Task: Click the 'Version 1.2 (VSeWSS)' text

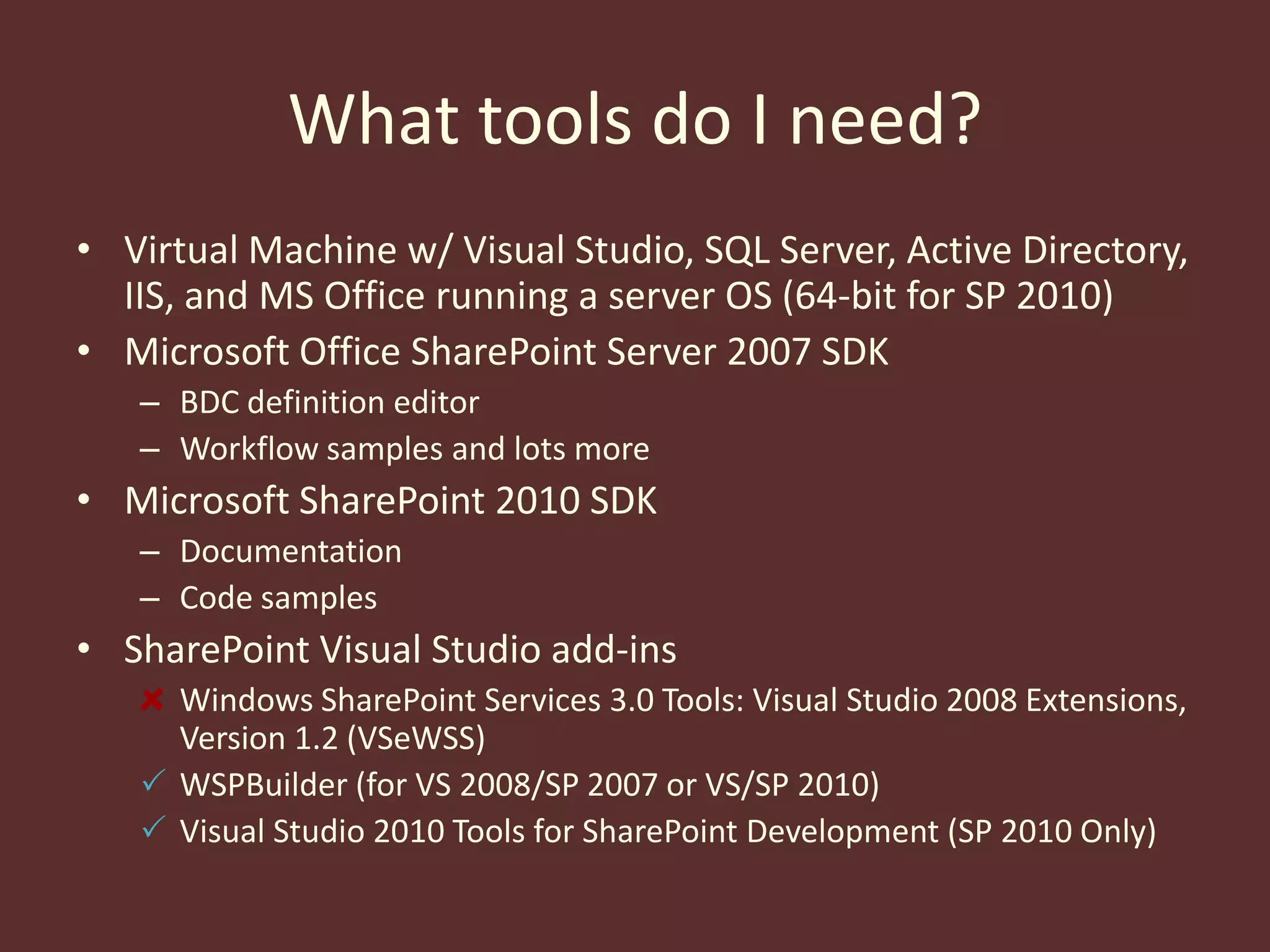Action: click(x=332, y=739)
